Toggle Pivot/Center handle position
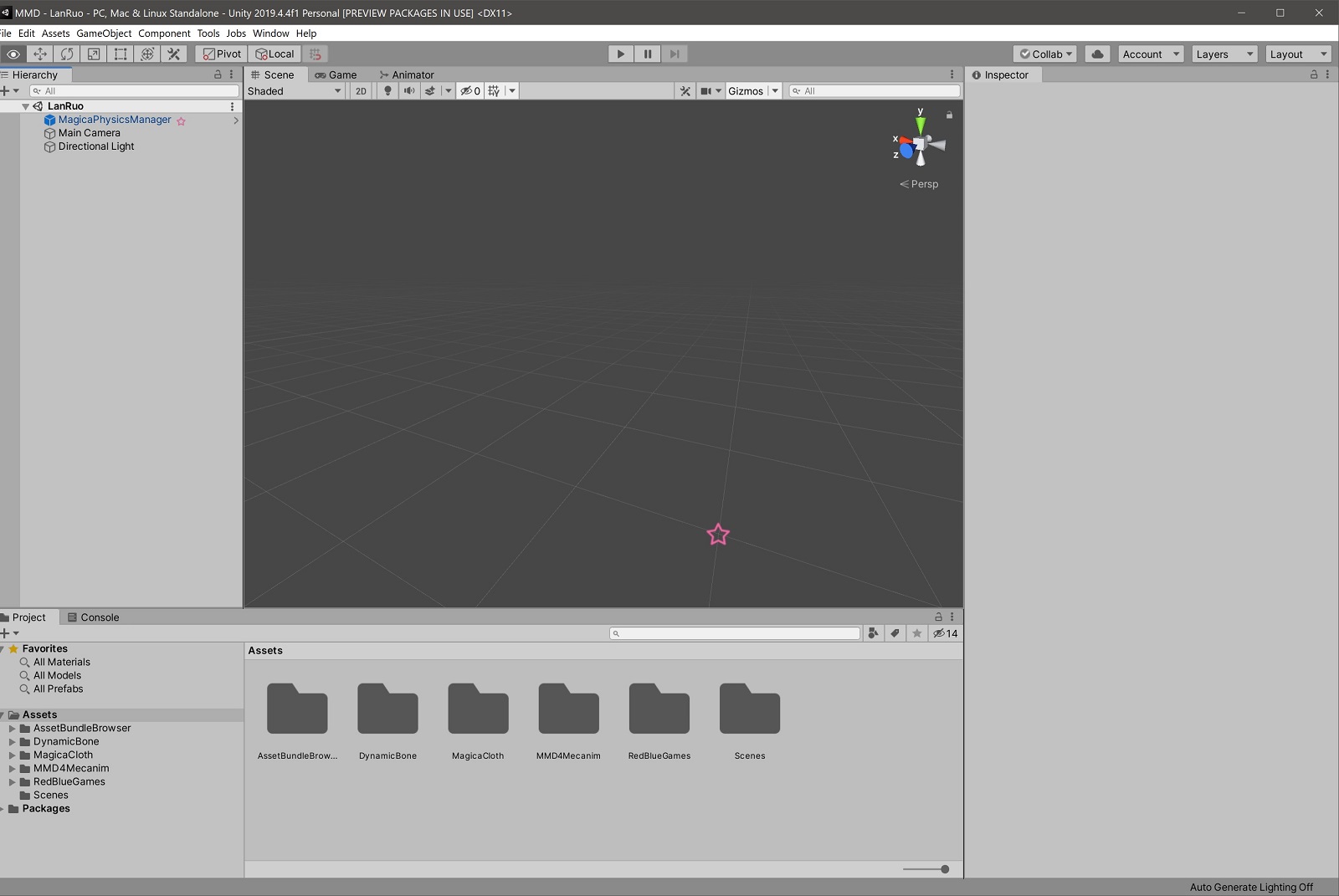The image size is (1339, 896). coord(222,54)
